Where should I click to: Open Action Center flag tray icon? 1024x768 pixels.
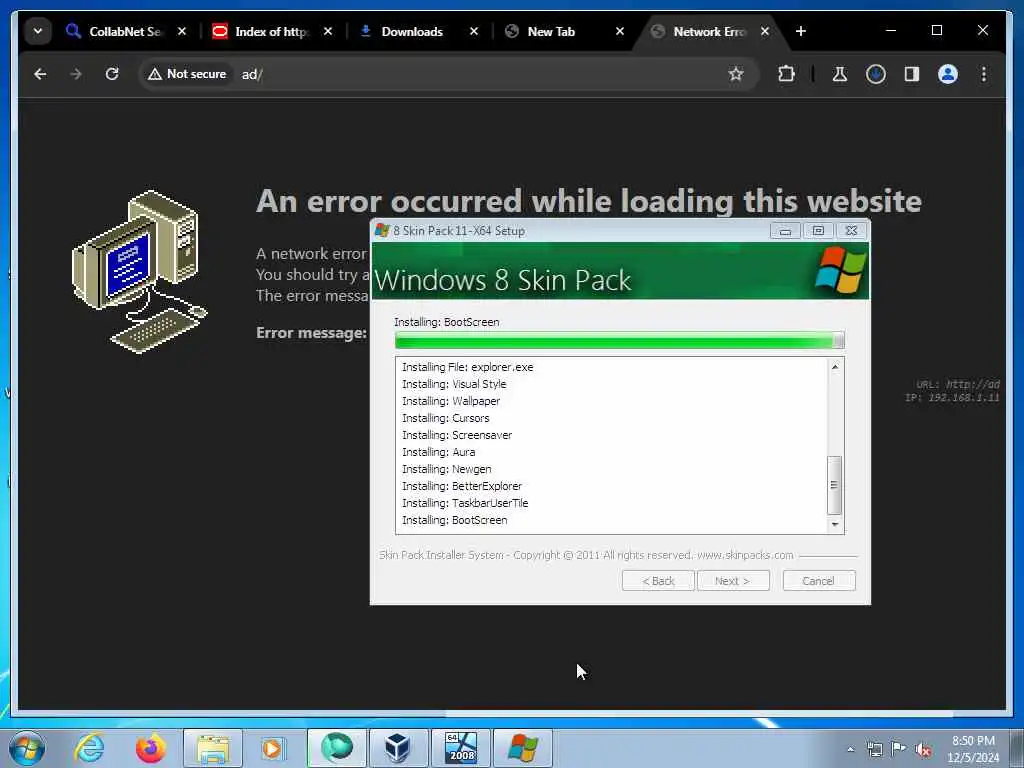tap(899, 749)
